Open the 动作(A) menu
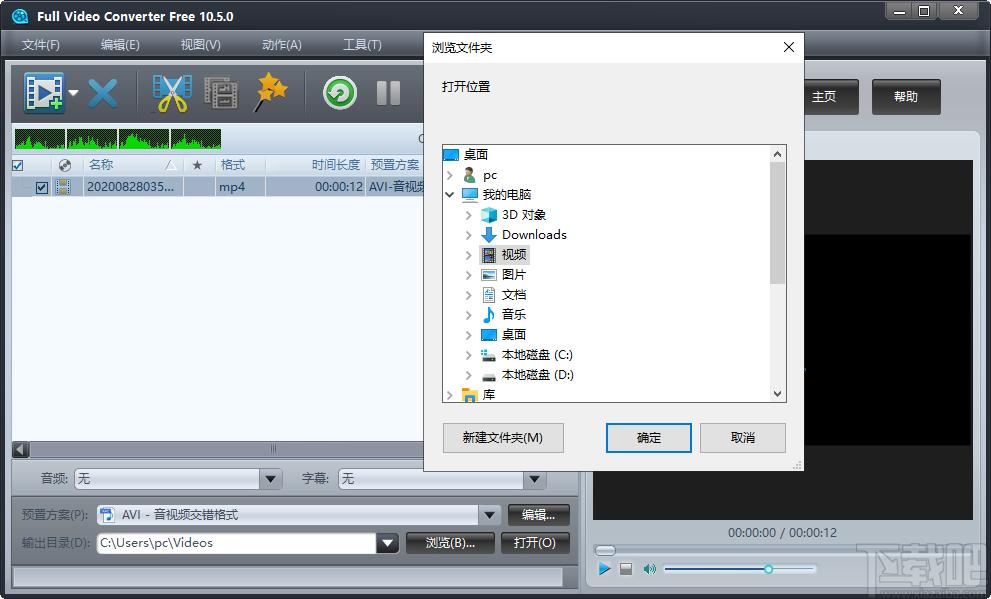The image size is (991, 599). point(282,44)
